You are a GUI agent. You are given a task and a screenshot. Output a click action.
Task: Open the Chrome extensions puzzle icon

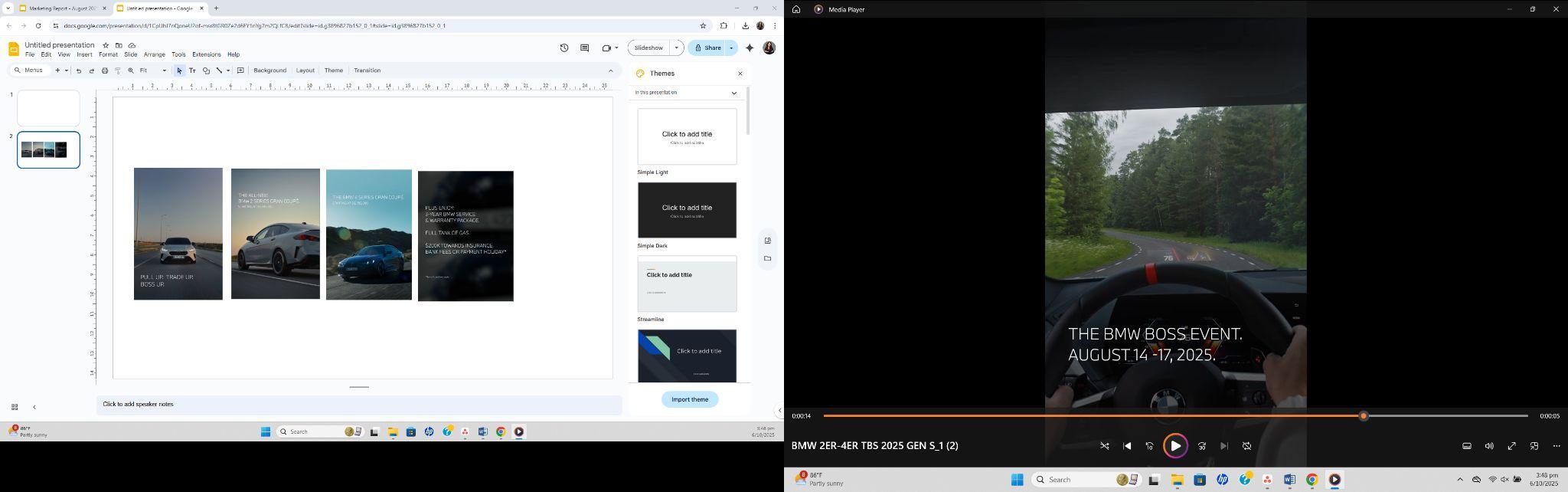click(724, 25)
